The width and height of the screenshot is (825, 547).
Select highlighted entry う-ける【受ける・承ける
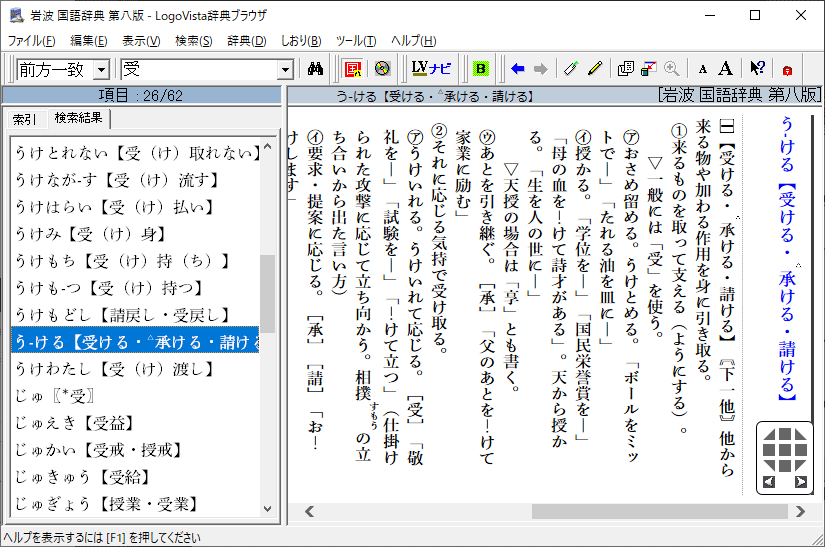tap(136, 342)
